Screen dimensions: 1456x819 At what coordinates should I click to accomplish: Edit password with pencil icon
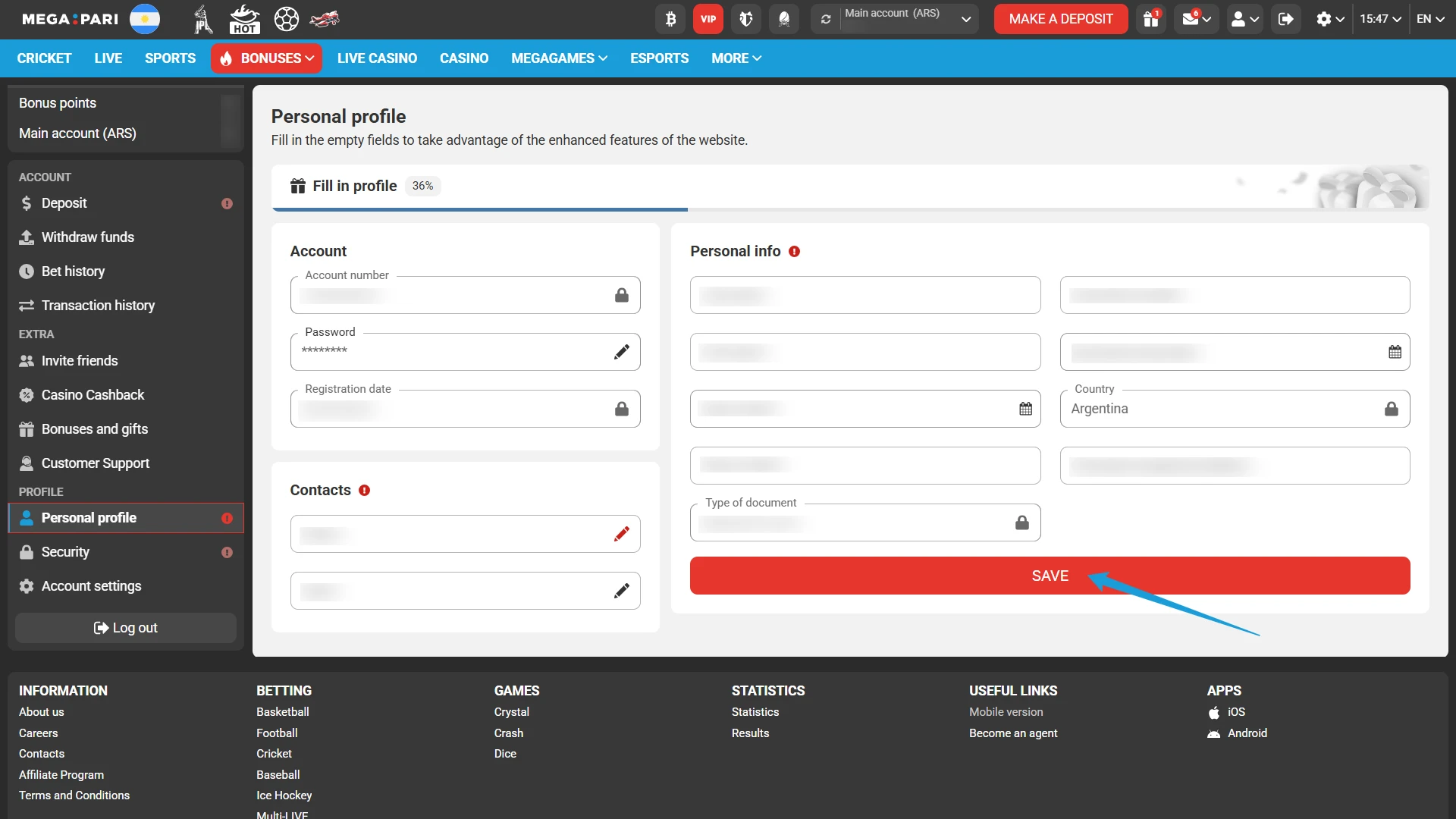(621, 352)
